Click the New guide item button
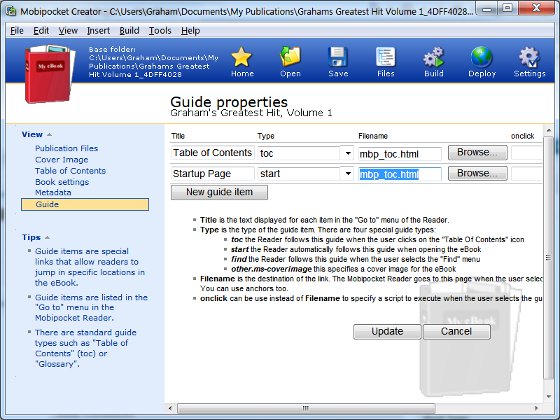Image resolution: width=560 pixels, height=420 pixels. click(219, 192)
